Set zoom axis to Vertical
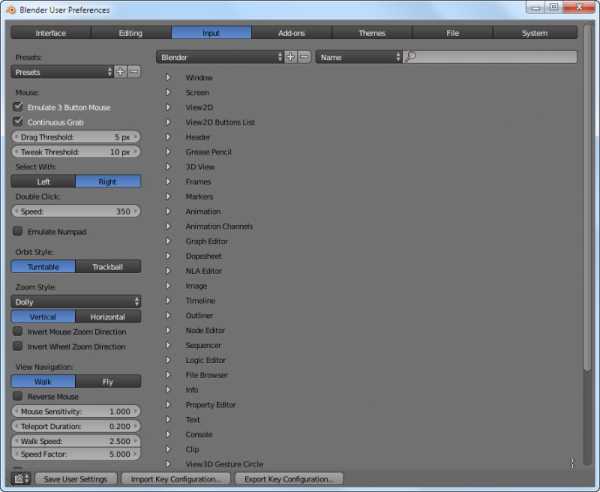Screen dimensions: 600x492 coord(43,317)
